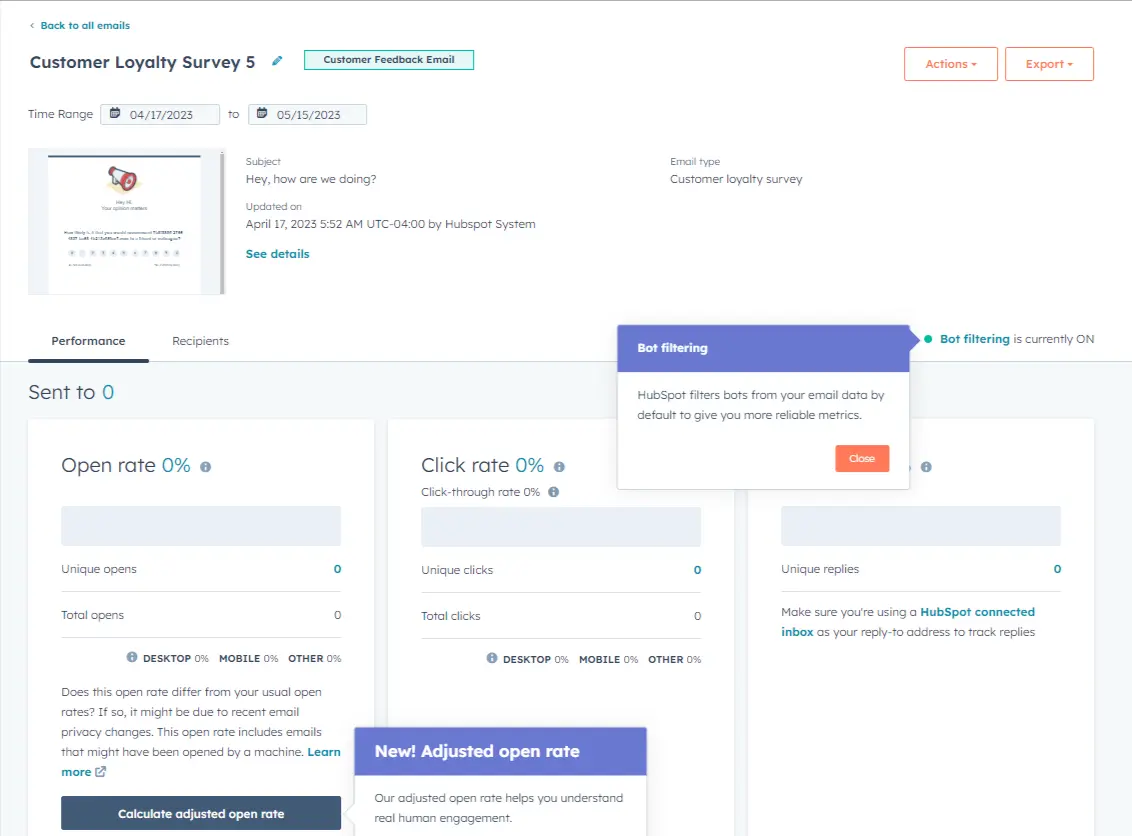Click the device info icon under Total clicks

492,659
